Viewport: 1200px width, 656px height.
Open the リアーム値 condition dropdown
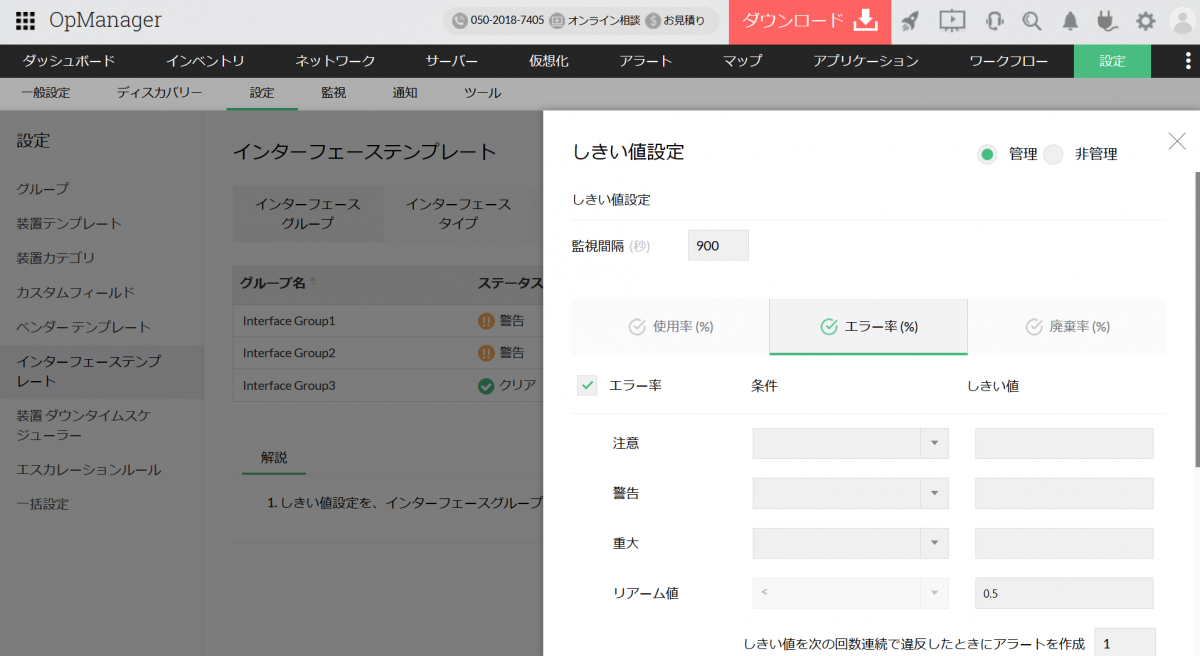[850, 593]
